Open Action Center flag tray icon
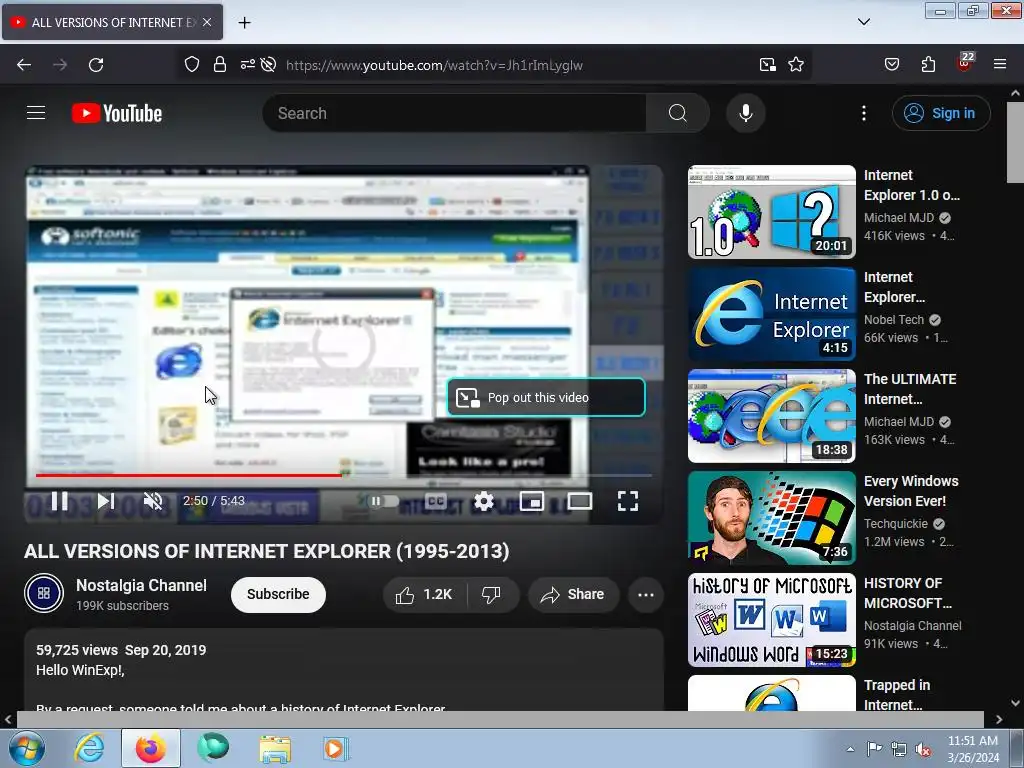The image size is (1024, 768). coord(874,749)
